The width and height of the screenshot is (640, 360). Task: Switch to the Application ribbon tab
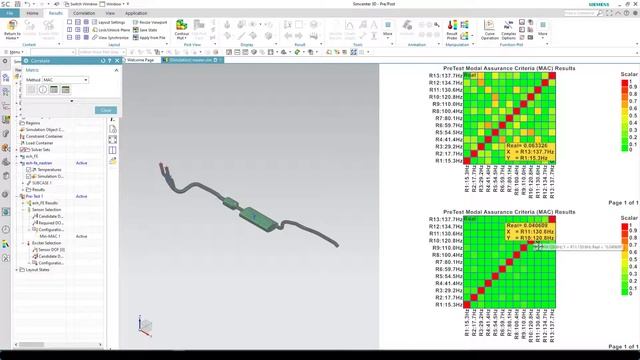click(x=136, y=13)
